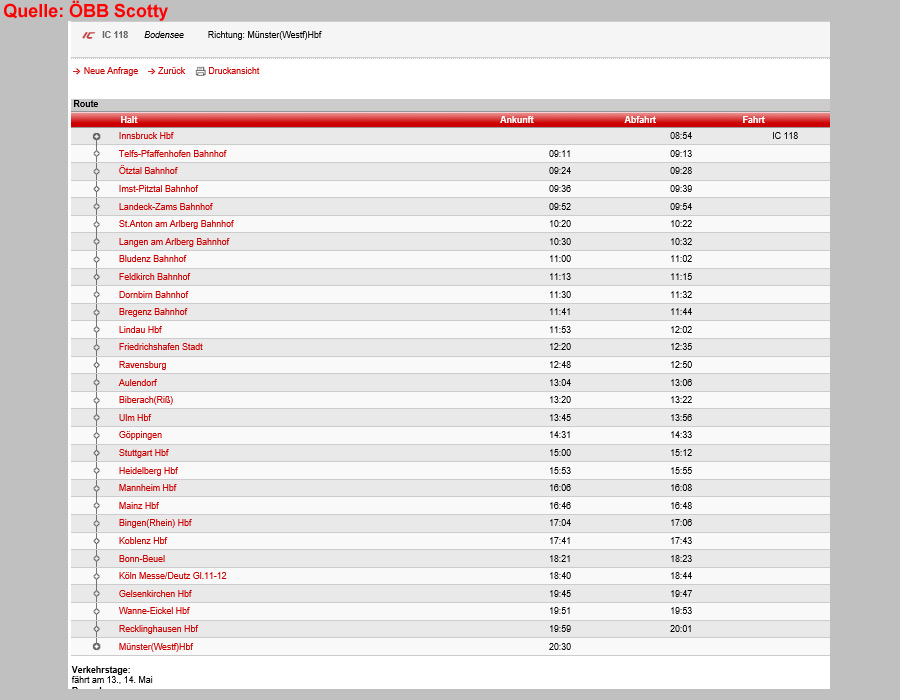This screenshot has width=900, height=700.
Task: Click the Friedrichshafen Stadt link
Action: [x=161, y=347]
